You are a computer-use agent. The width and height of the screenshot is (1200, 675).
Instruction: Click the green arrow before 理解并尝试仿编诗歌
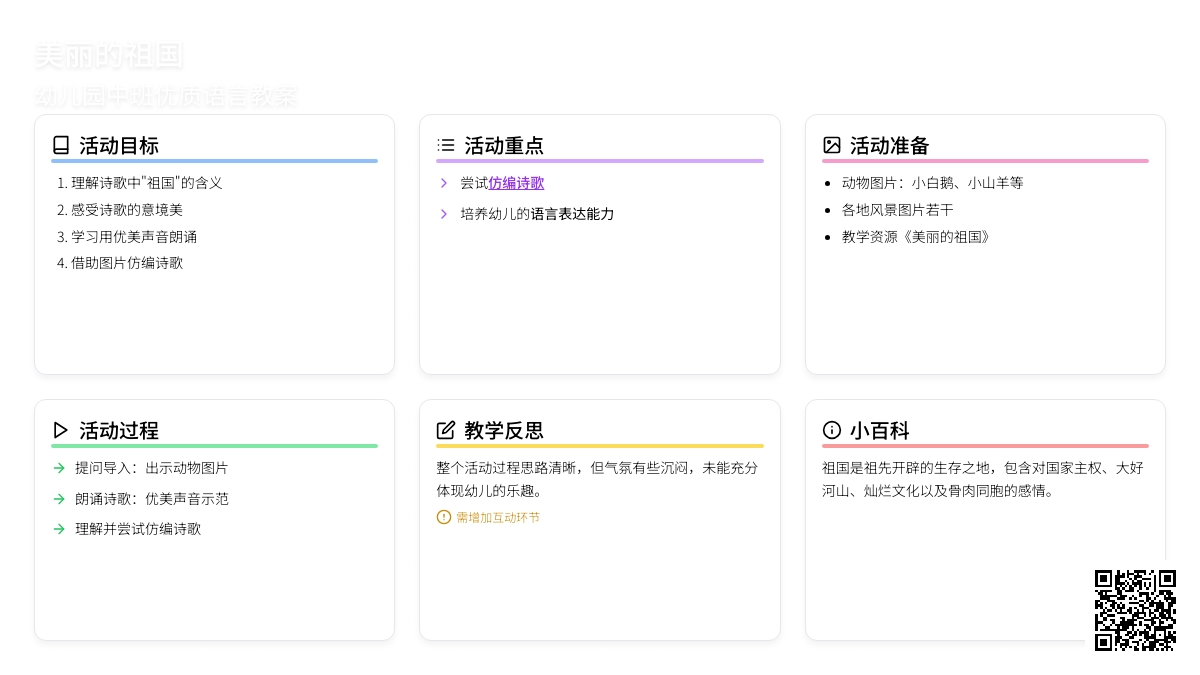pyautogui.click(x=60, y=529)
